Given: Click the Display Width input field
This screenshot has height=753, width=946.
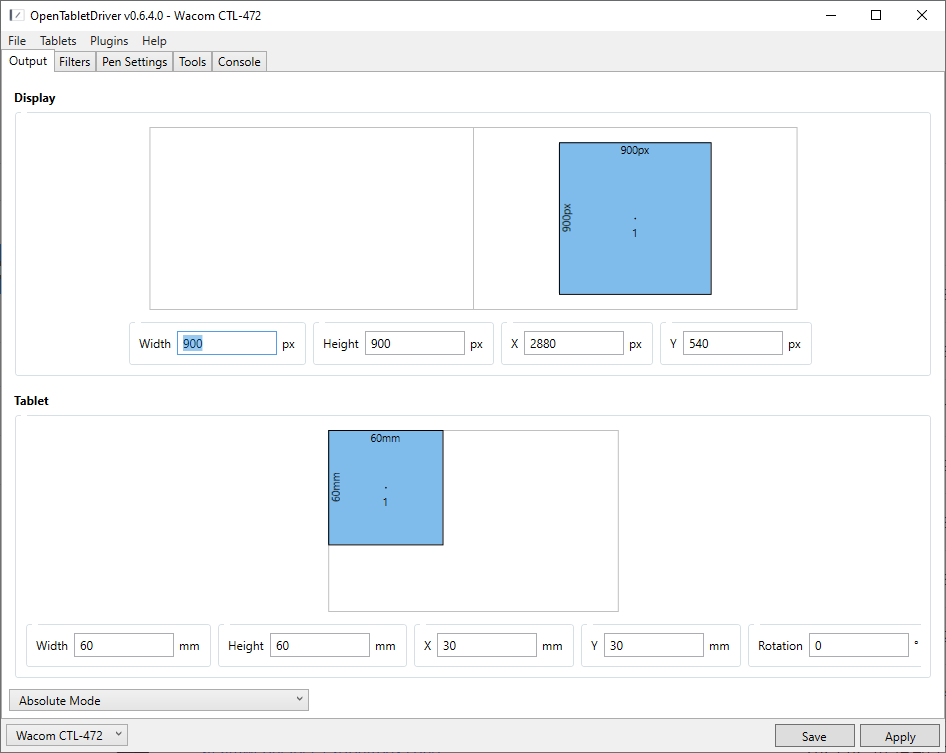Looking at the screenshot, I should click(x=227, y=344).
